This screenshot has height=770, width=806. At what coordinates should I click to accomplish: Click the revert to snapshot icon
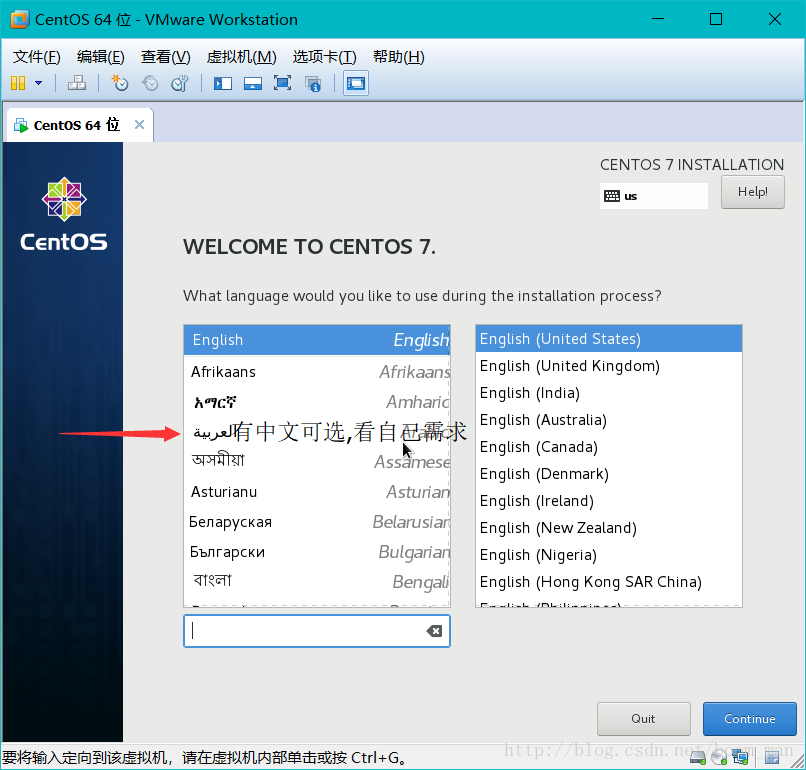[x=150, y=83]
